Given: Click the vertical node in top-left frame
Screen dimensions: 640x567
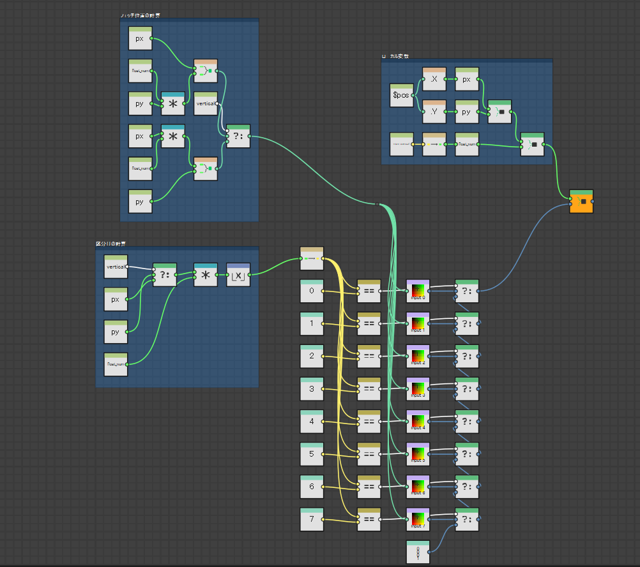Looking at the screenshot, I should pyautogui.click(x=205, y=103).
